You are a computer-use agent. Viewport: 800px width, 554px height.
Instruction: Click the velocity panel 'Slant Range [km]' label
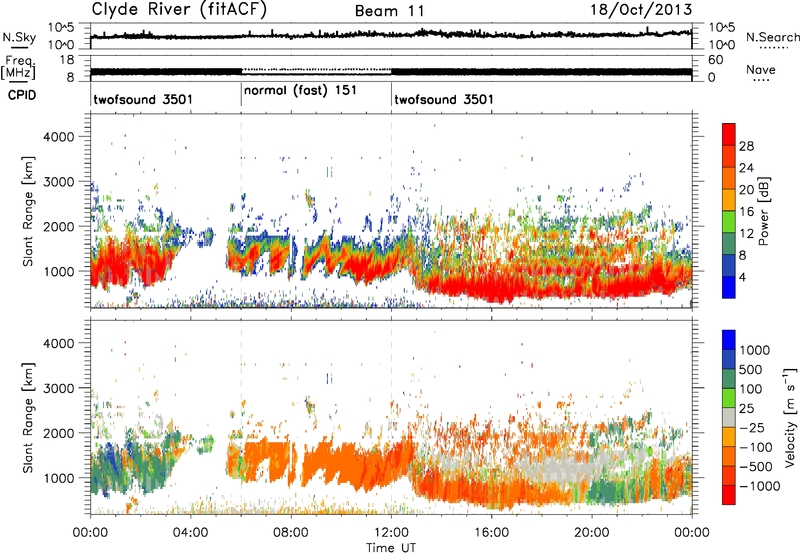pos(28,417)
